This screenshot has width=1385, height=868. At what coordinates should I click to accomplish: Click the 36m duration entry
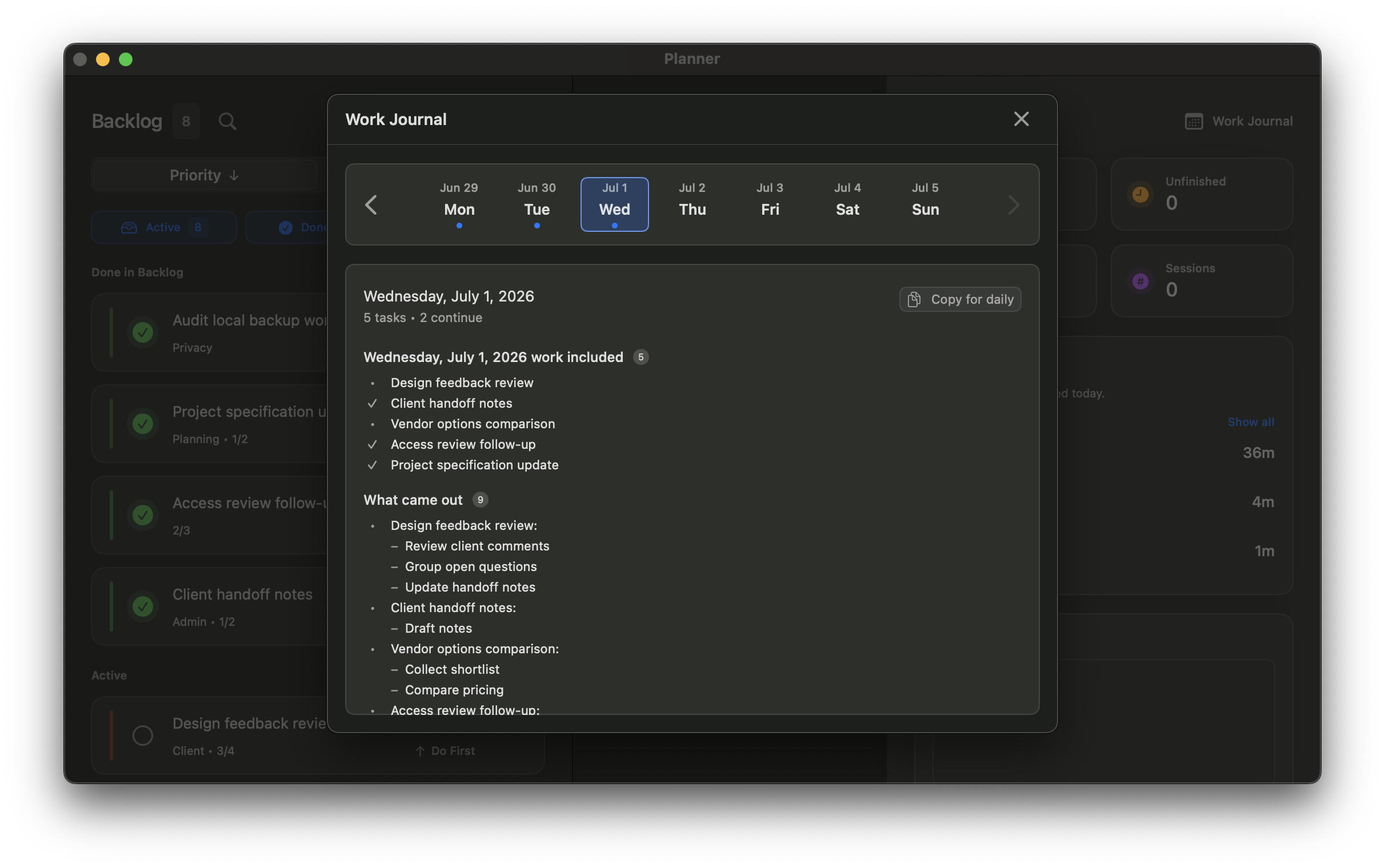pos(1258,453)
